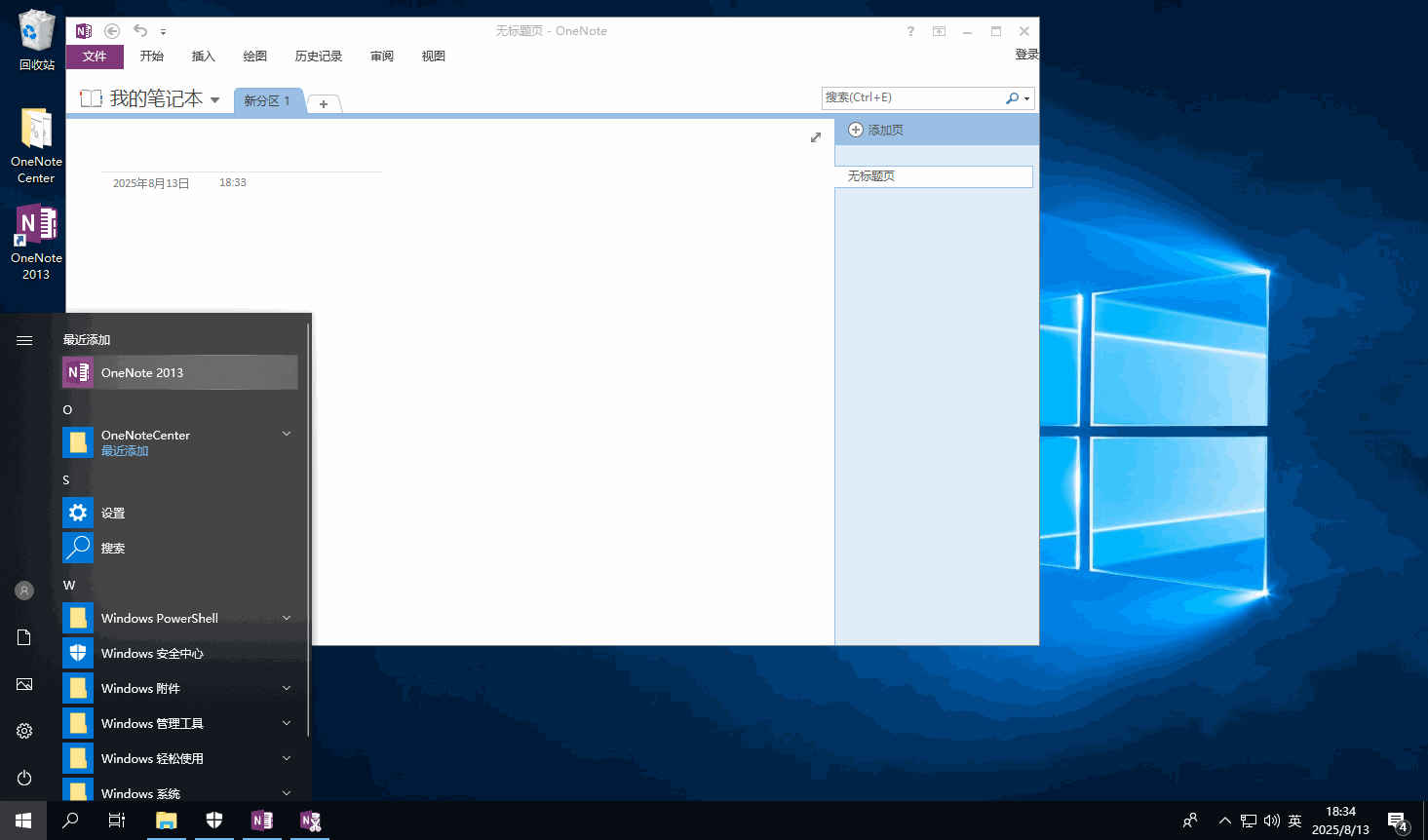This screenshot has width=1428, height=840.
Task: Open the People icon in system tray
Action: click(1190, 821)
